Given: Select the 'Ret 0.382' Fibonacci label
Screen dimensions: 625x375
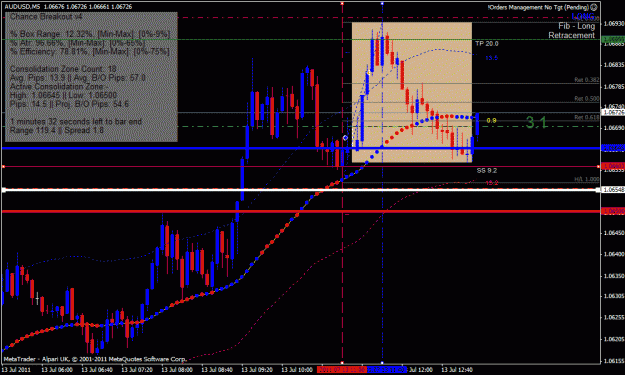Looking at the screenshot, I should coord(586,80).
